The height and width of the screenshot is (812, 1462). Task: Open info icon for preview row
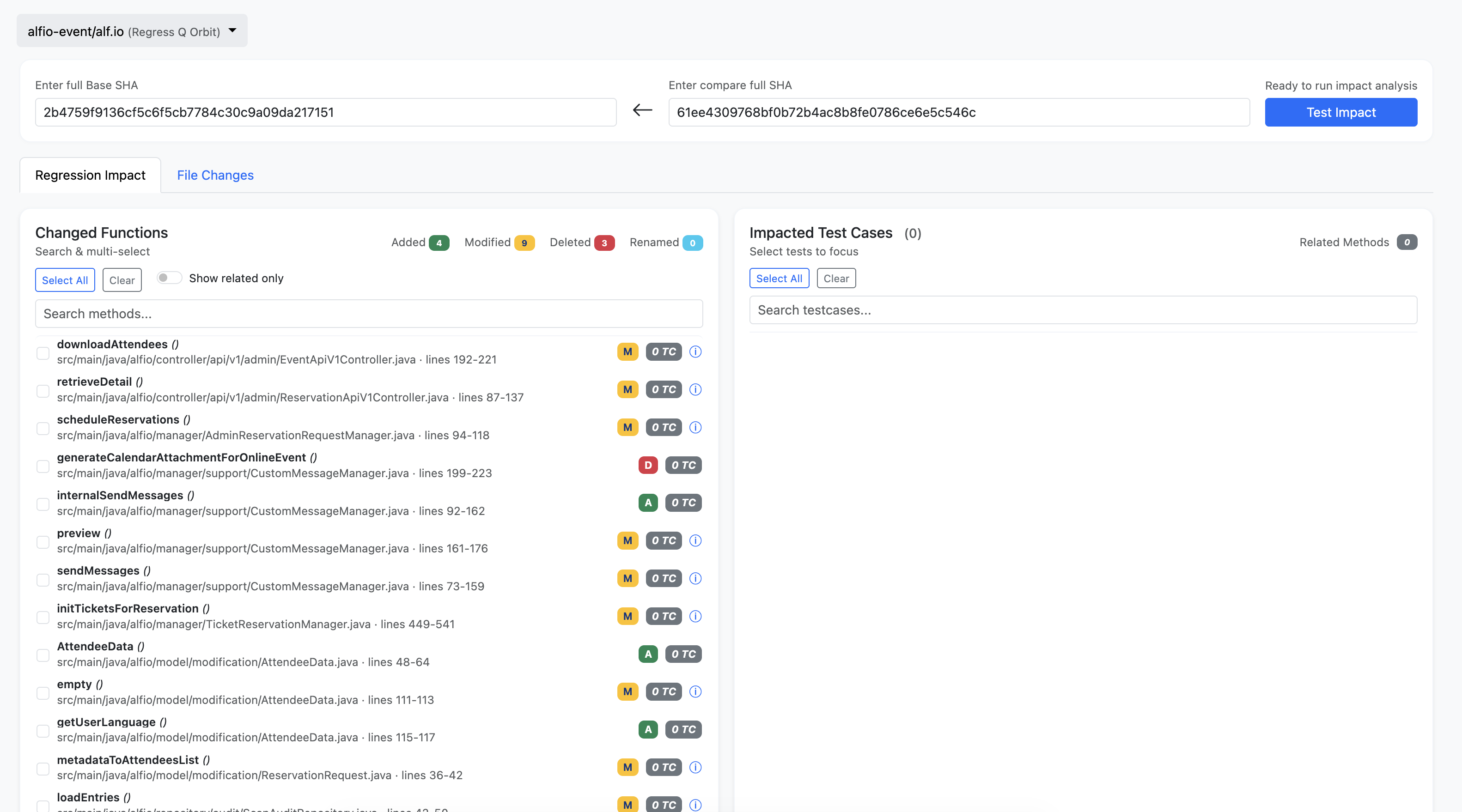[x=695, y=540]
